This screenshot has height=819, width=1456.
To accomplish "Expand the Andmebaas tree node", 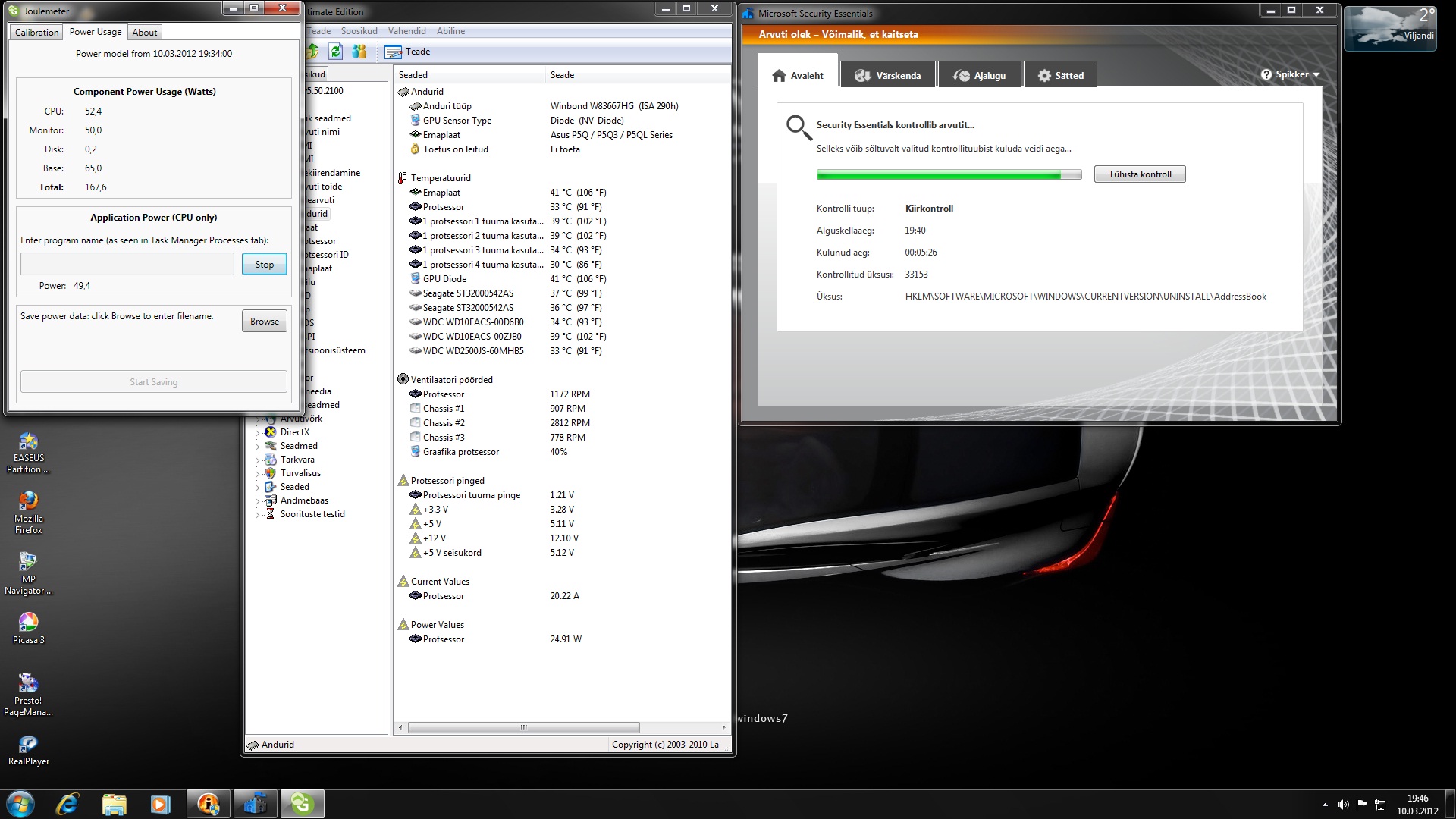I will 257,501.
